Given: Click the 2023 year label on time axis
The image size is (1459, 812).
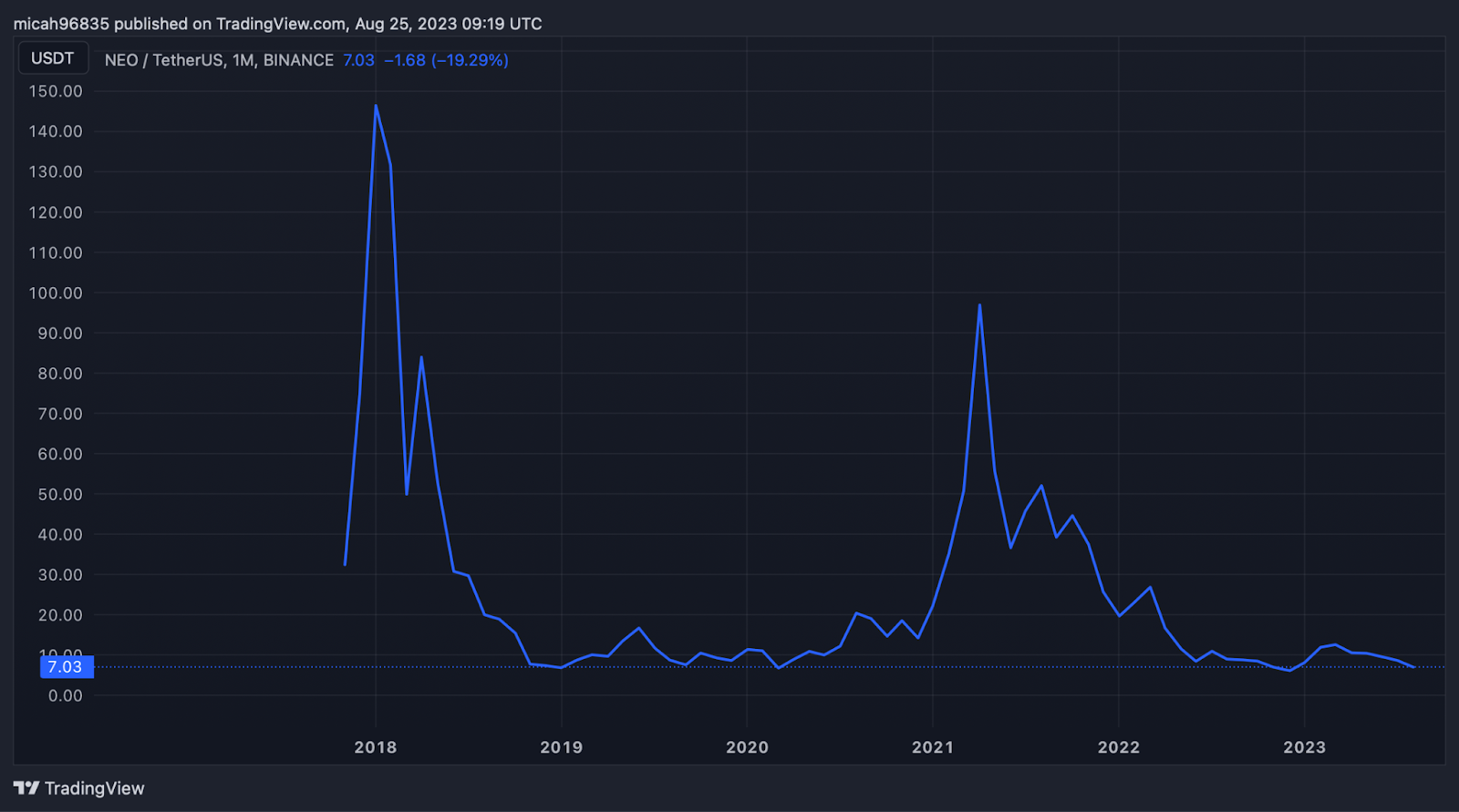Looking at the screenshot, I should [x=1305, y=747].
